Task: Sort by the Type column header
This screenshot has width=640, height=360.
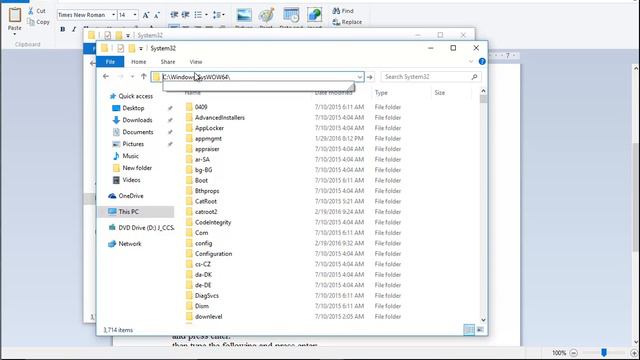Action: coord(381,93)
